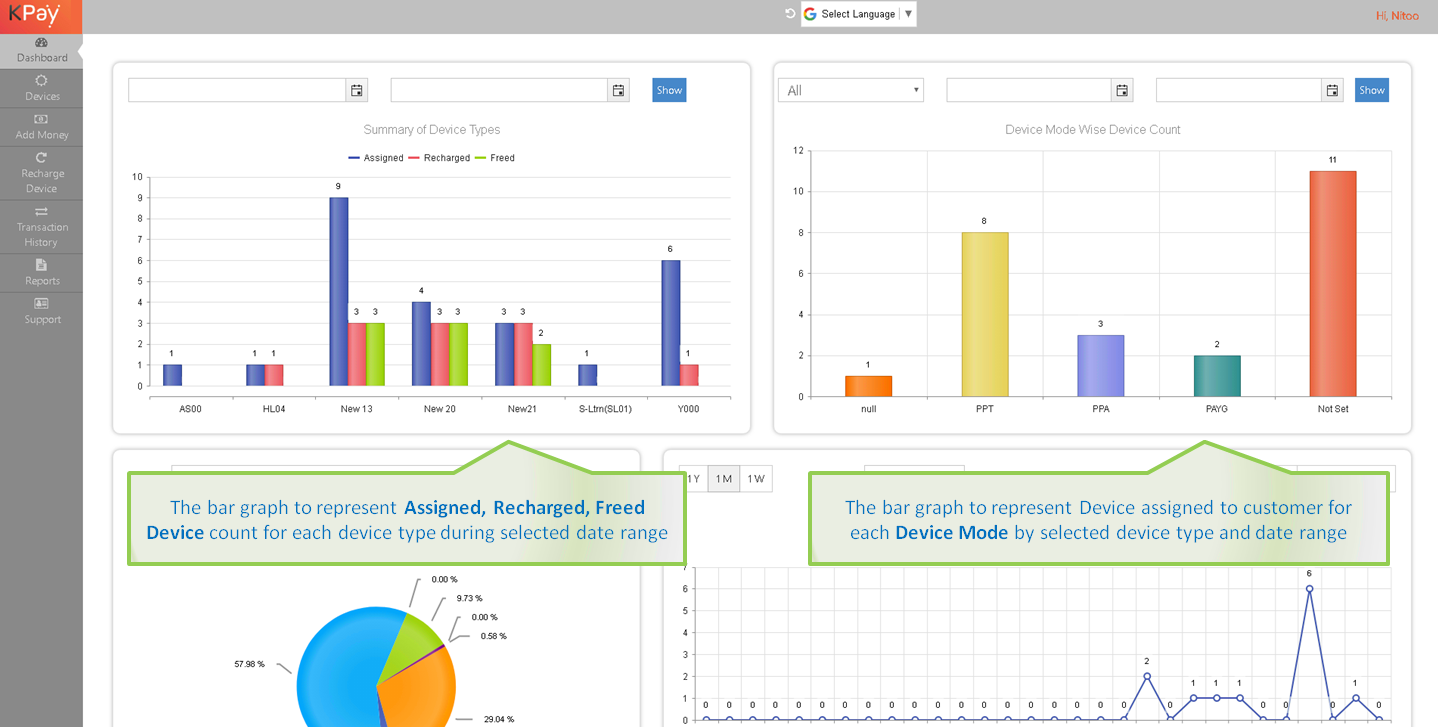Open the calendar for Summary chart start date
The height and width of the screenshot is (727, 1438).
tap(357, 90)
